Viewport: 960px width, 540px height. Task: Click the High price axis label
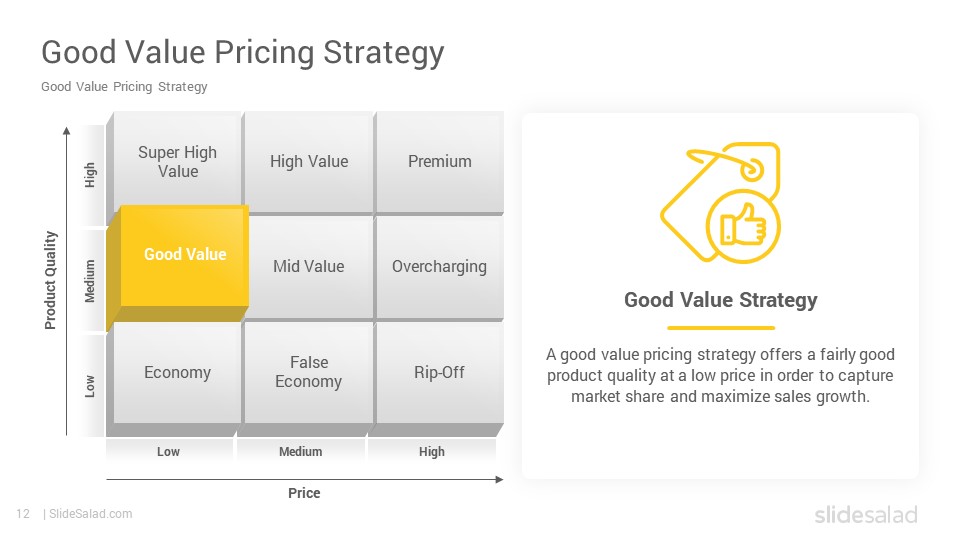[432, 452]
